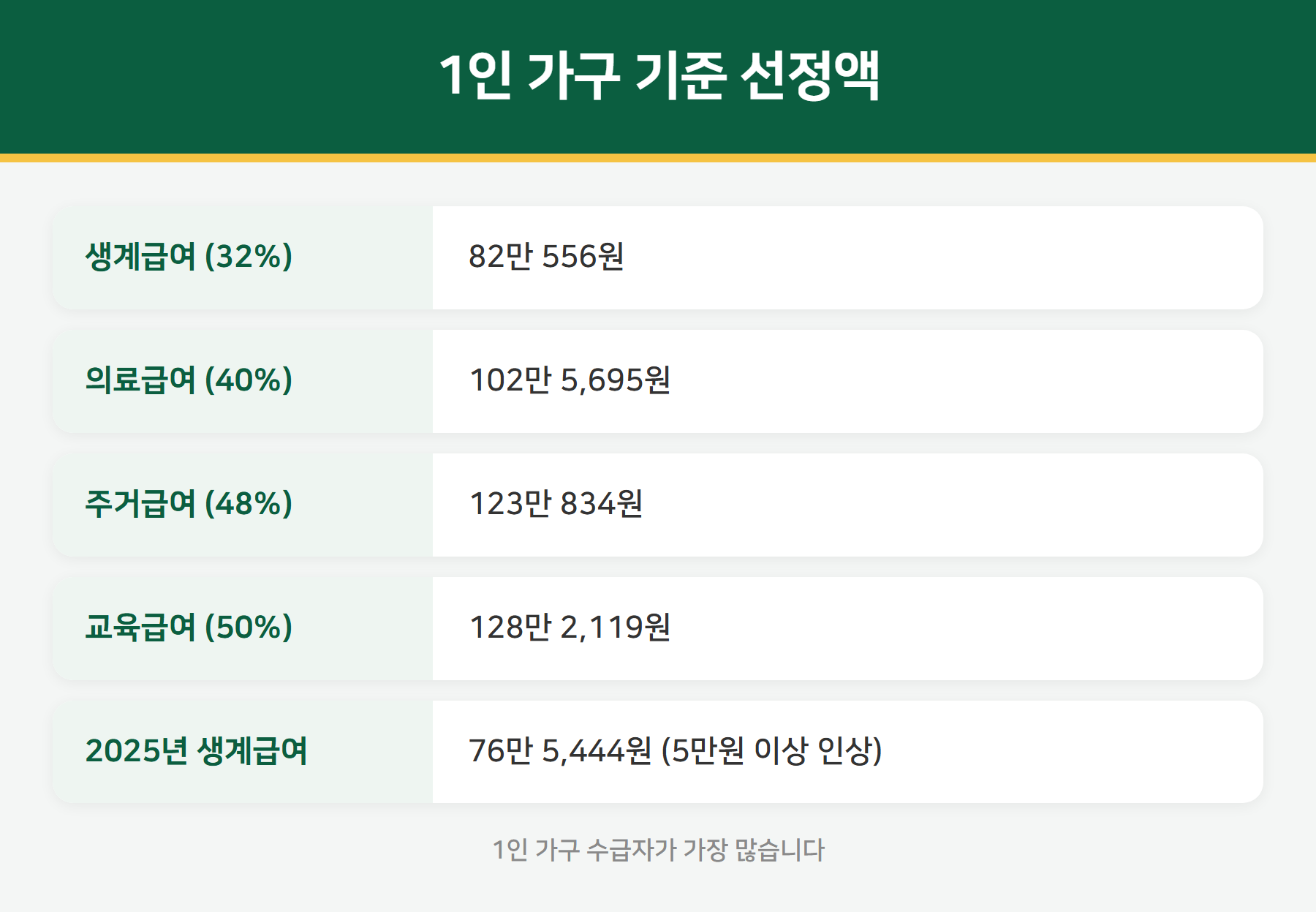Click '76만 5,444원 (5만원 이상 인상)' value
This screenshot has height=912, width=1316.
tap(675, 751)
